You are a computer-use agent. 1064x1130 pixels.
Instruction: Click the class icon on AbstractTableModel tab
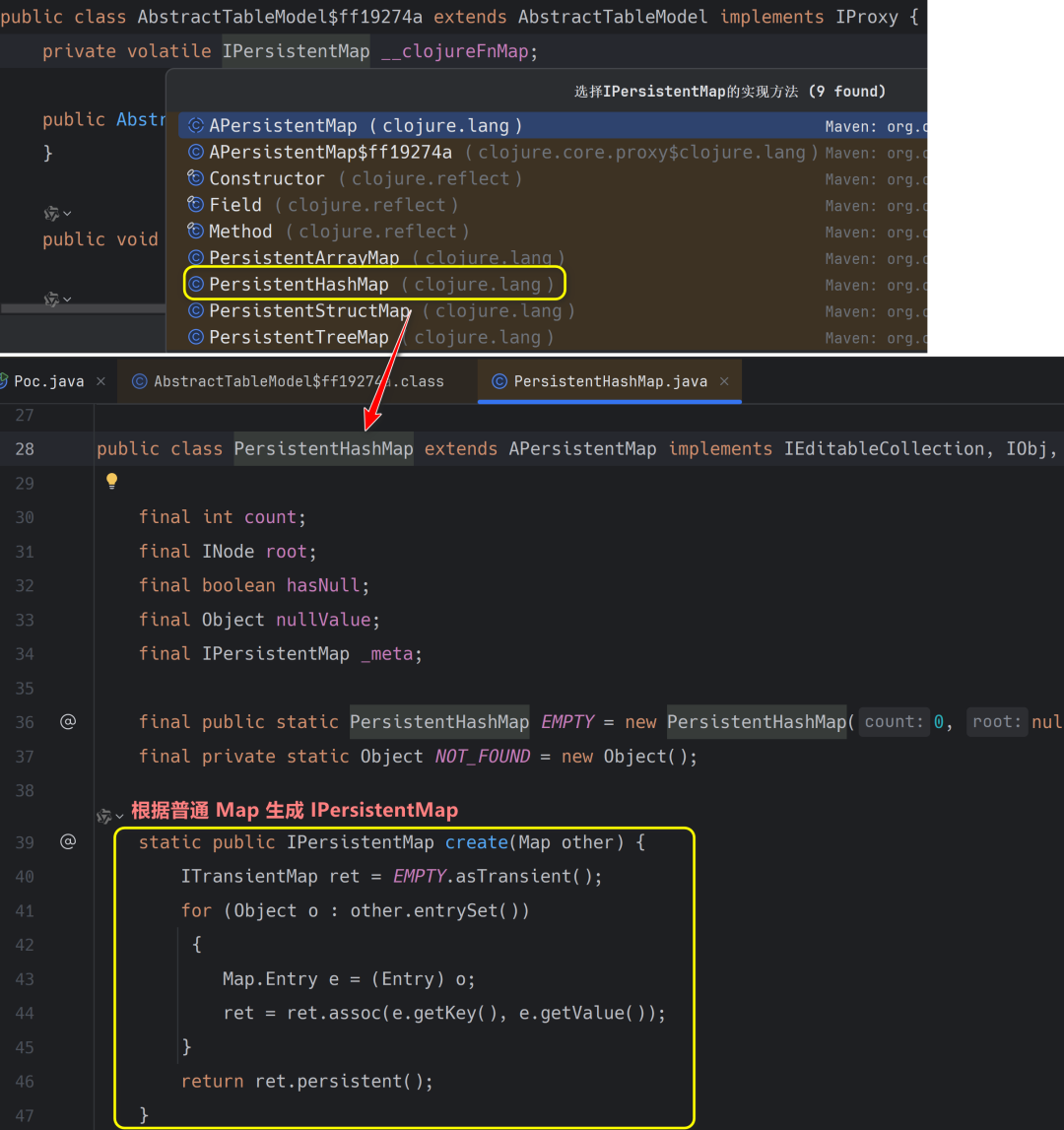139,381
